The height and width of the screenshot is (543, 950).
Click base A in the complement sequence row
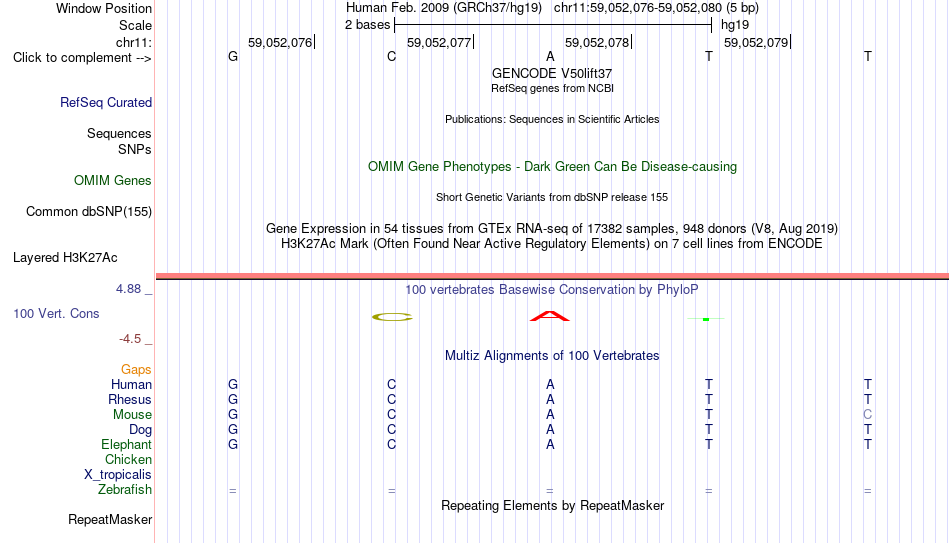pyautogui.click(x=550, y=56)
